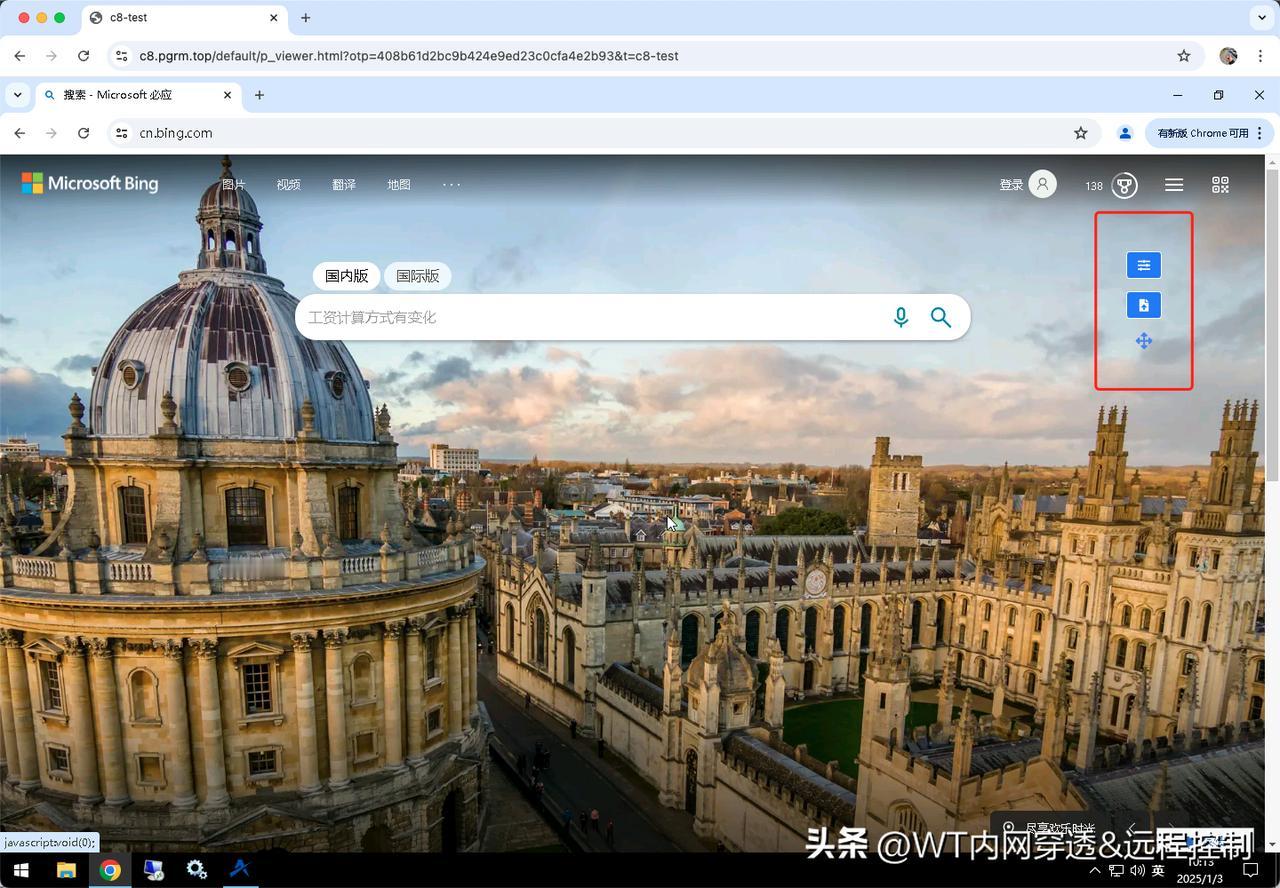The height and width of the screenshot is (888, 1280).
Task: Switch the 英 input method indicator
Action: [x=1158, y=871]
